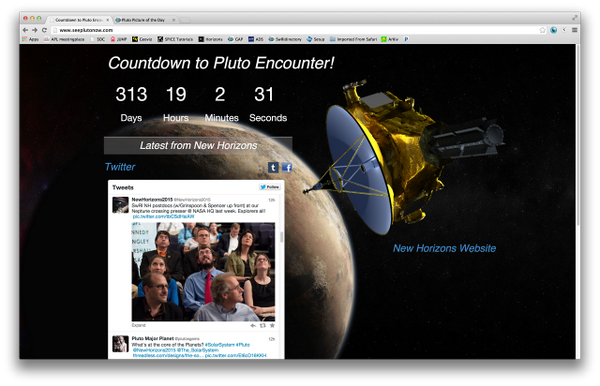The height and width of the screenshot is (386, 600).
Task: Switch to Pluto Picture of the Day tab
Action: 143,20
